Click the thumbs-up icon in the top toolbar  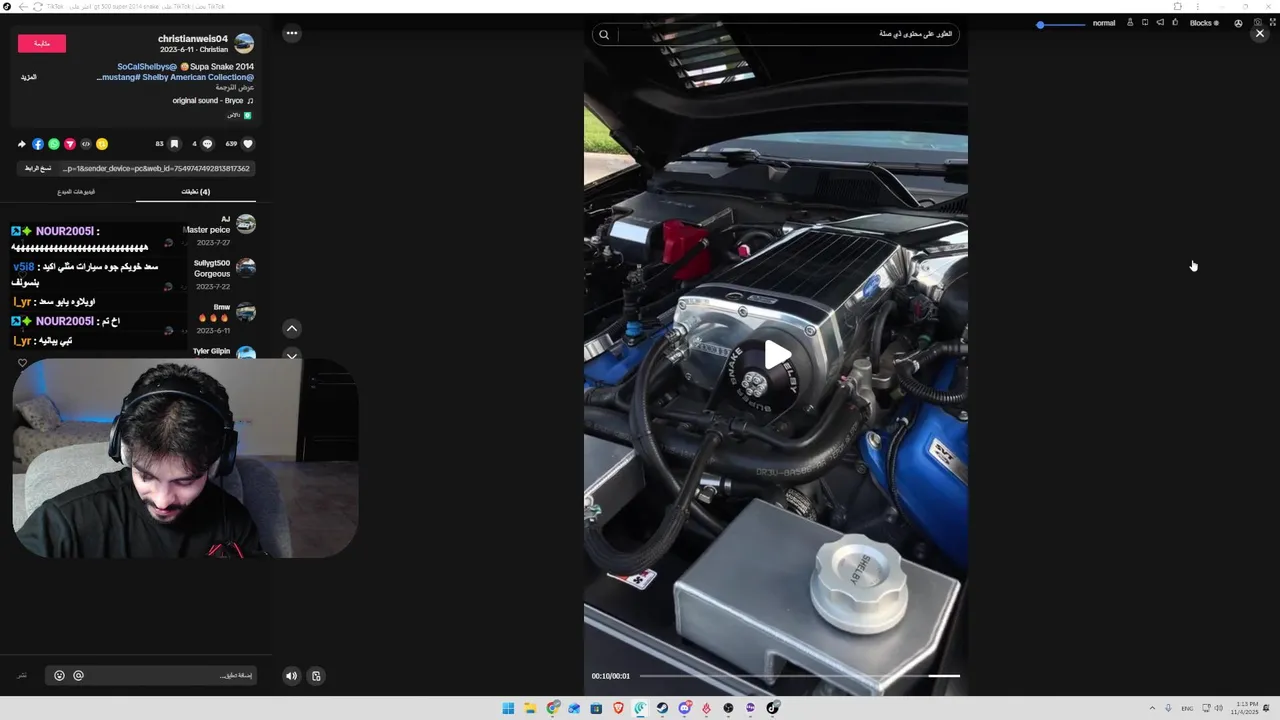[1175, 22]
